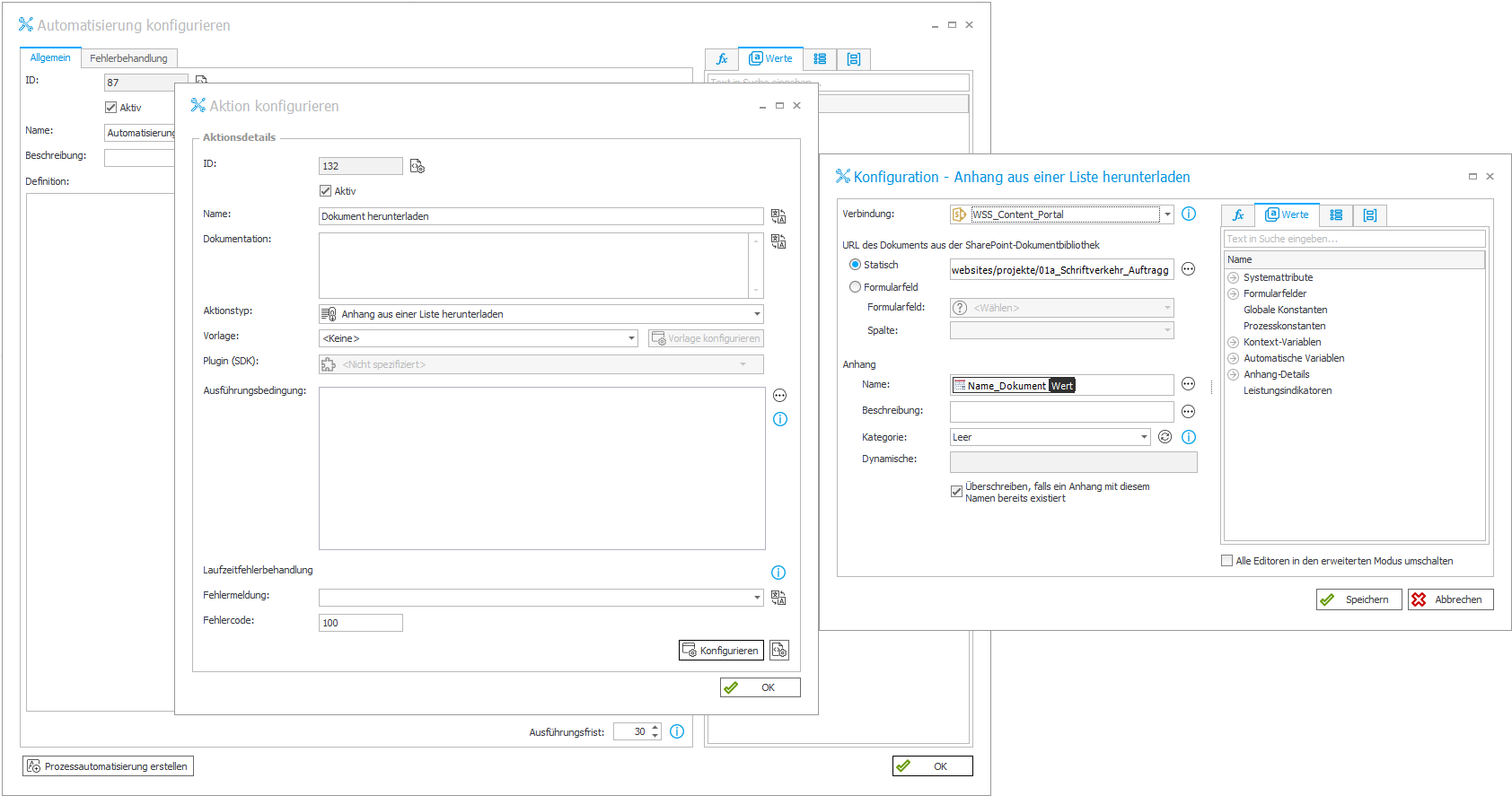Open the ellipsis editor for Anhang Beschreibung
The height and width of the screenshot is (796, 1512).
click(1188, 411)
